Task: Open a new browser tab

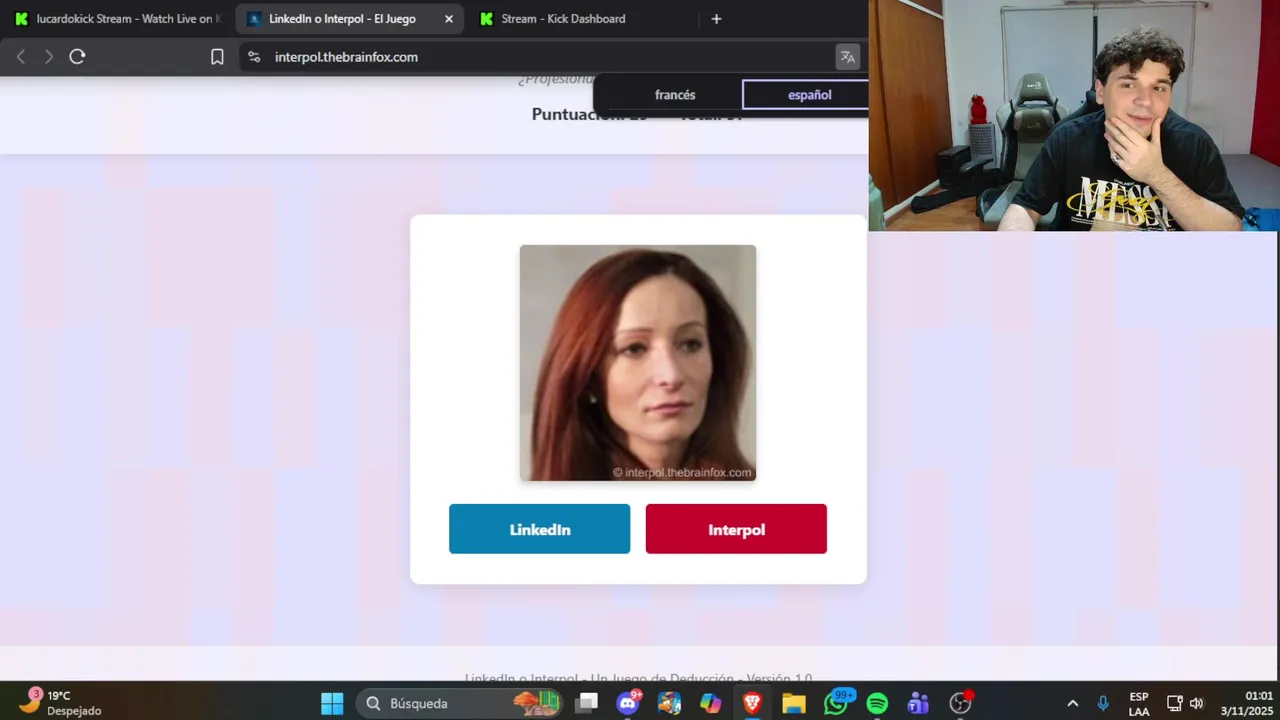Action: pyautogui.click(x=716, y=19)
